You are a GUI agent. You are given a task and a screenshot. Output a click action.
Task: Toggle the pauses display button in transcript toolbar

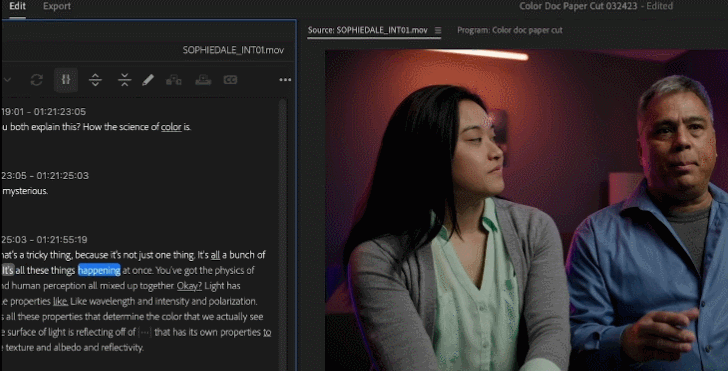66,80
